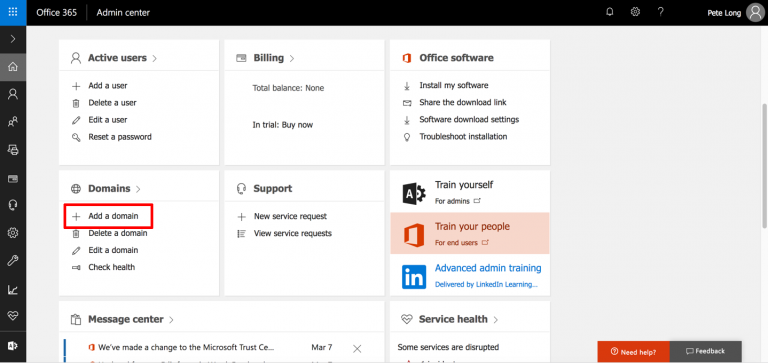Click the help question mark icon
Viewport: 768px width, 363px height.
[x=661, y=12]
